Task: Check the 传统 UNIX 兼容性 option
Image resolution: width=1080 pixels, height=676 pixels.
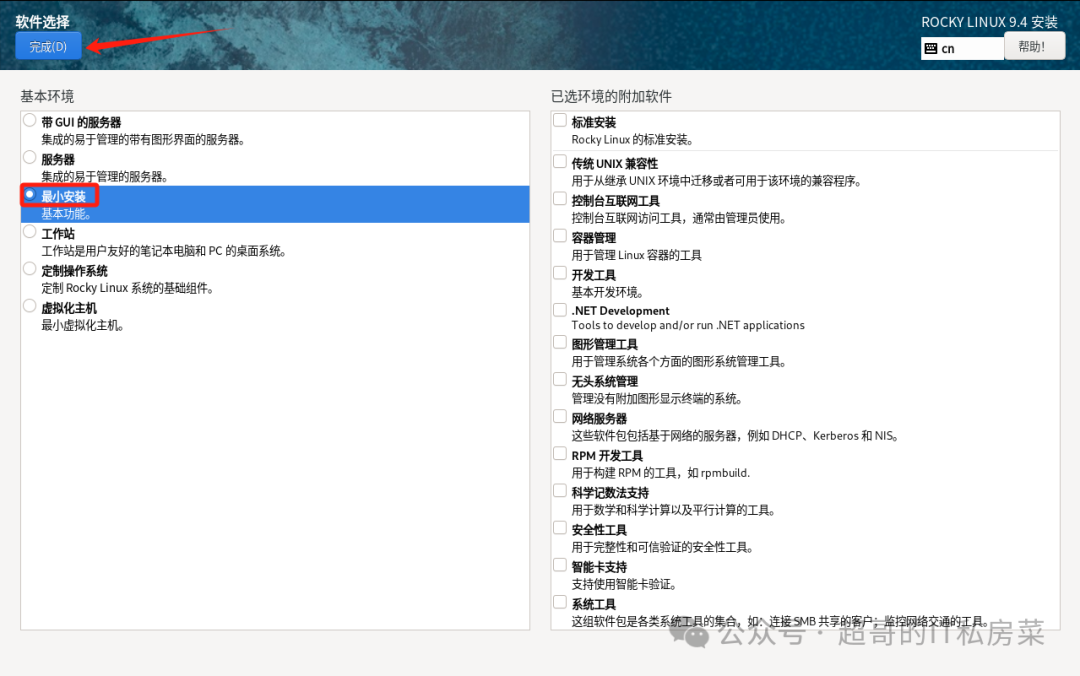Action: 559,163
